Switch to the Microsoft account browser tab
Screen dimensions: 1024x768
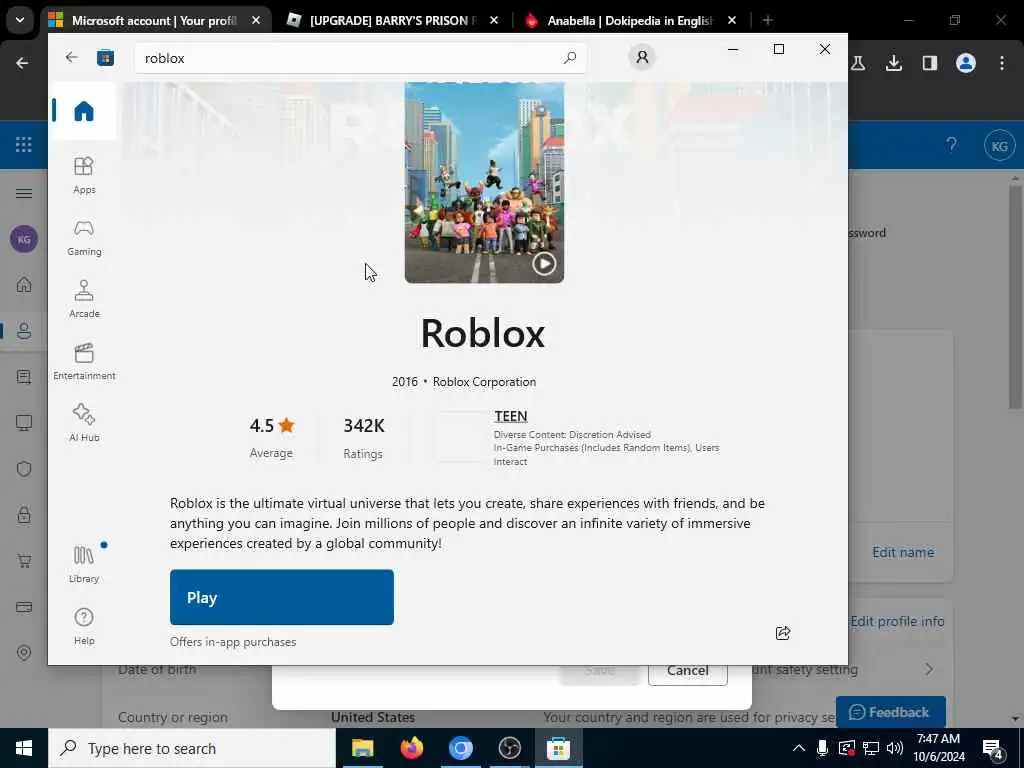click(x=153, y=20)
